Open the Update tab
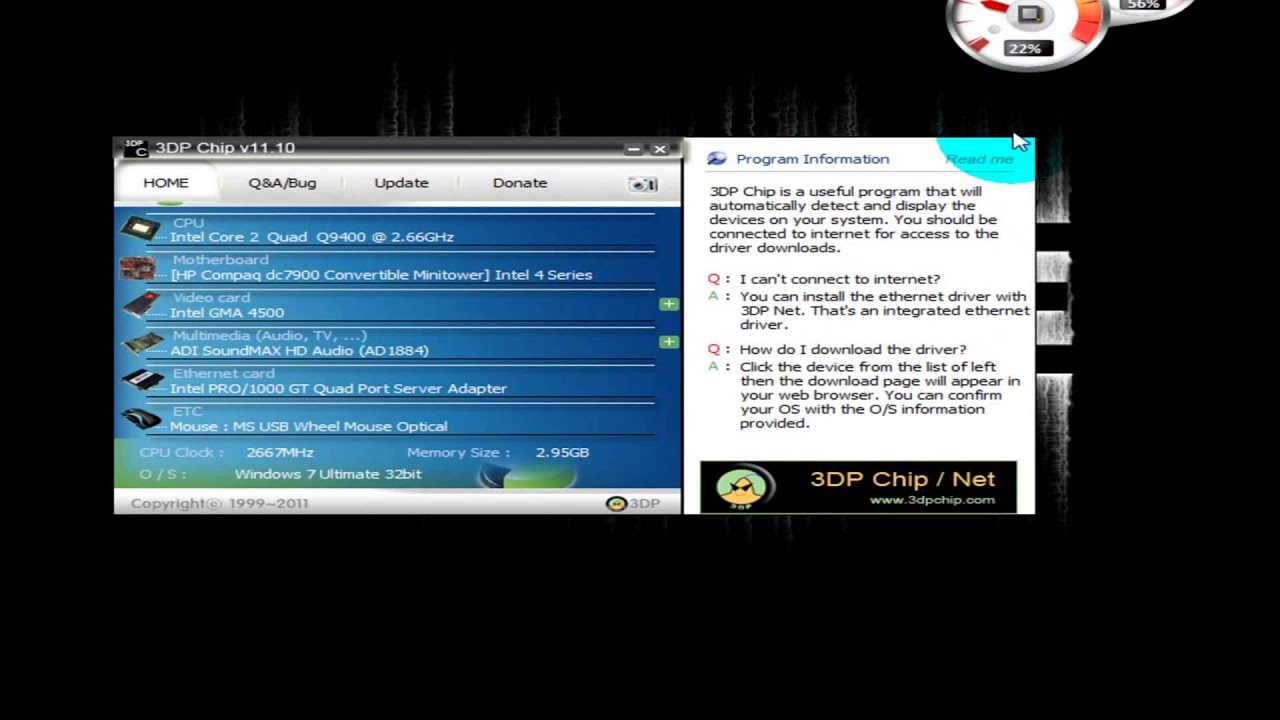 pos(401,183)
